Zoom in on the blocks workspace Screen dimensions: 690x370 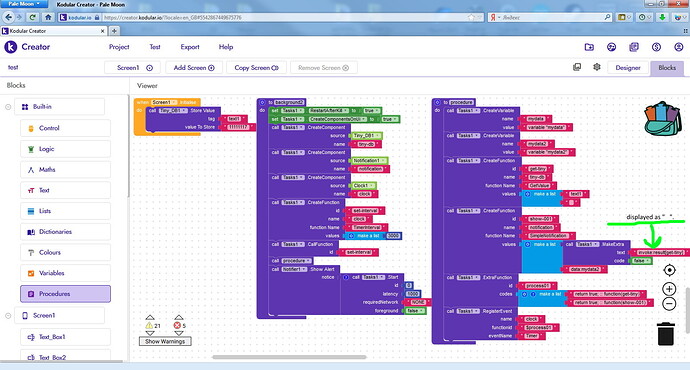669,289
